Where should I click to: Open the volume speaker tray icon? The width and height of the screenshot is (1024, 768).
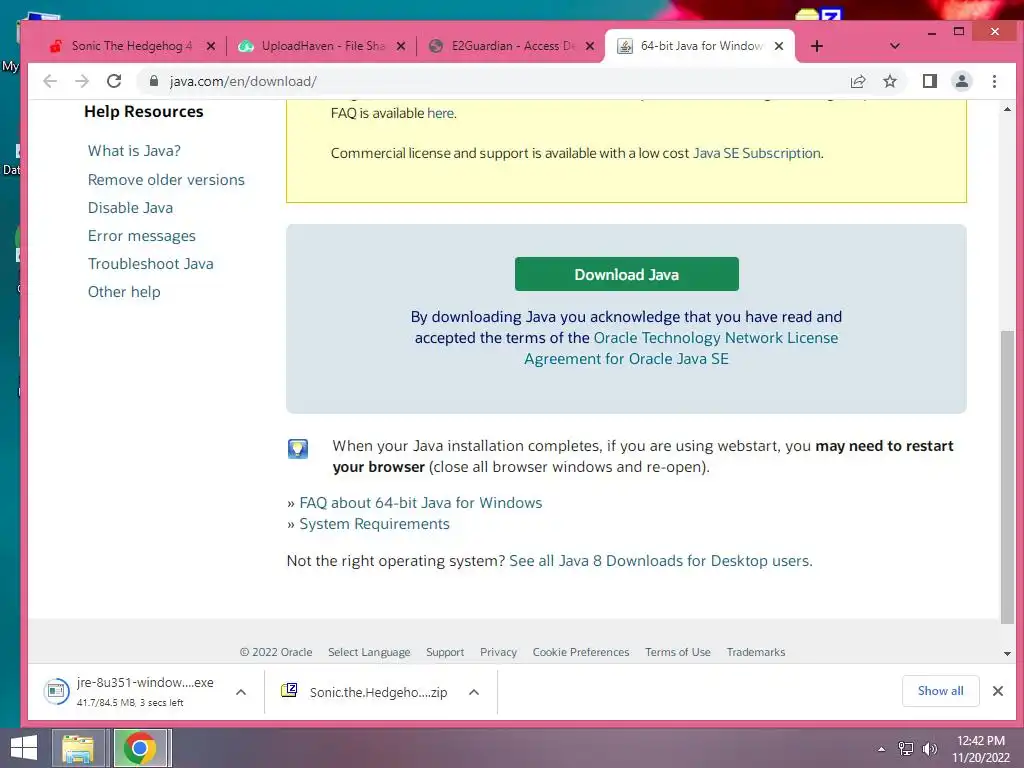pyautogui.click(x=929, y=749)
